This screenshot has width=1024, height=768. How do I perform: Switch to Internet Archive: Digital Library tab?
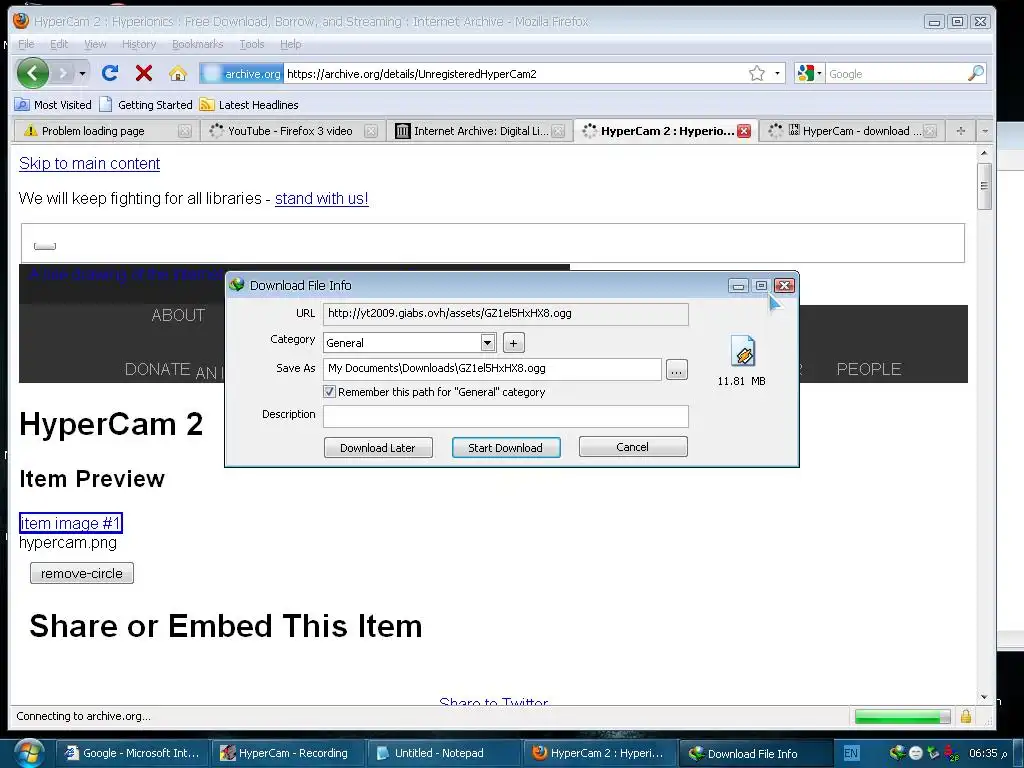tap(479, 131)
